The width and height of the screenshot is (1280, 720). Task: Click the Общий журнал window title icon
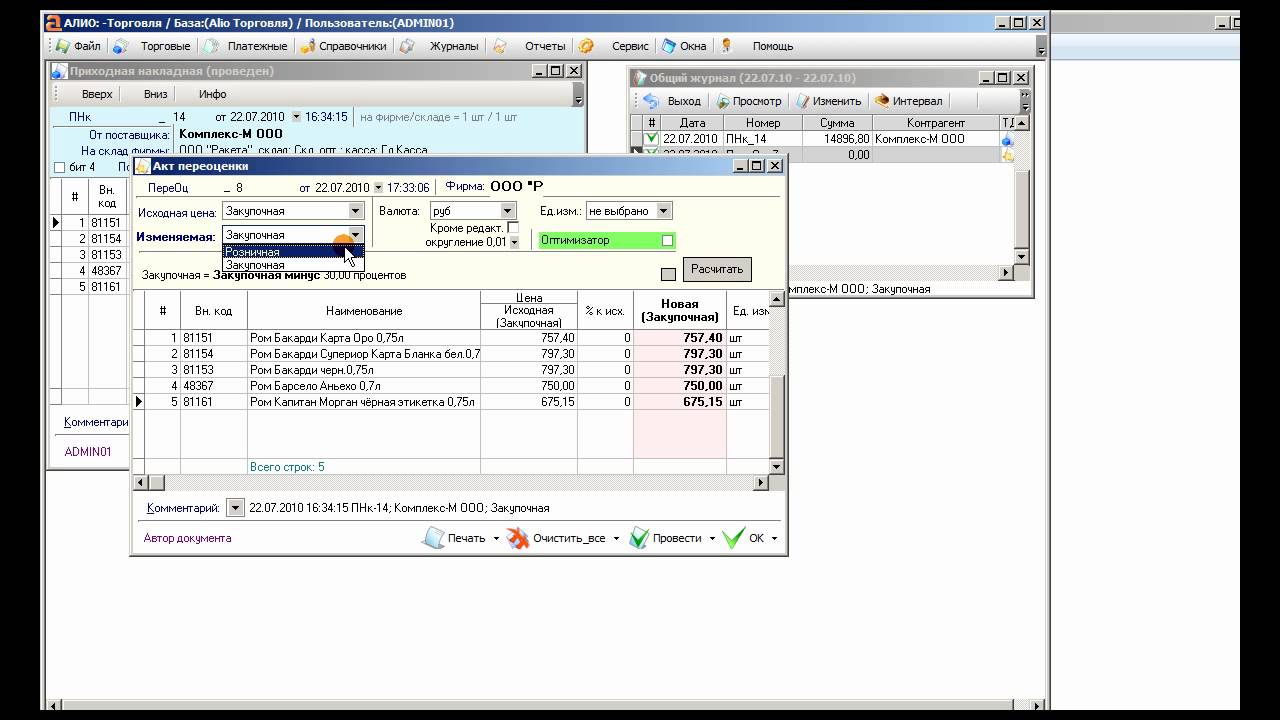639,78
